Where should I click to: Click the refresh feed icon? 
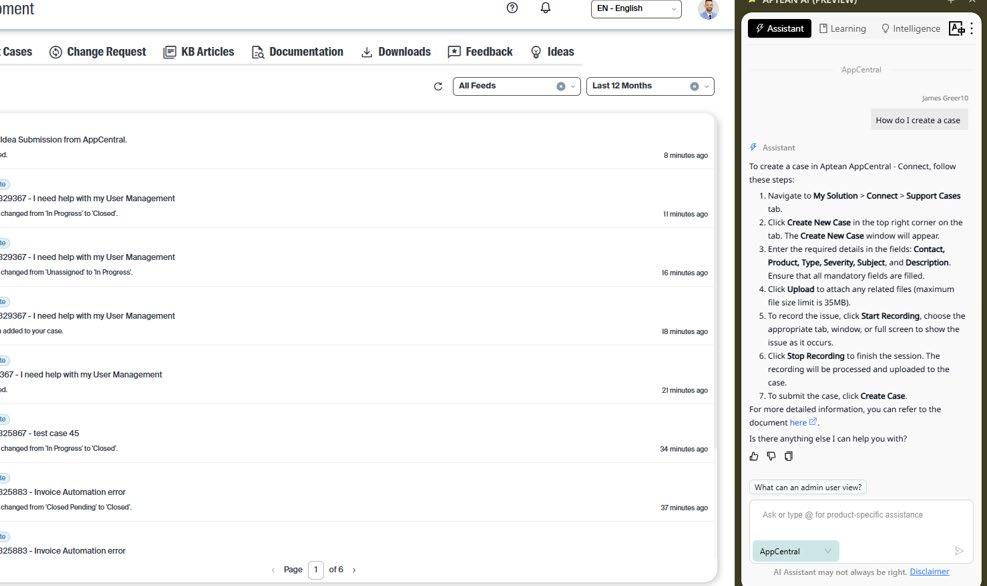[438, 86]
